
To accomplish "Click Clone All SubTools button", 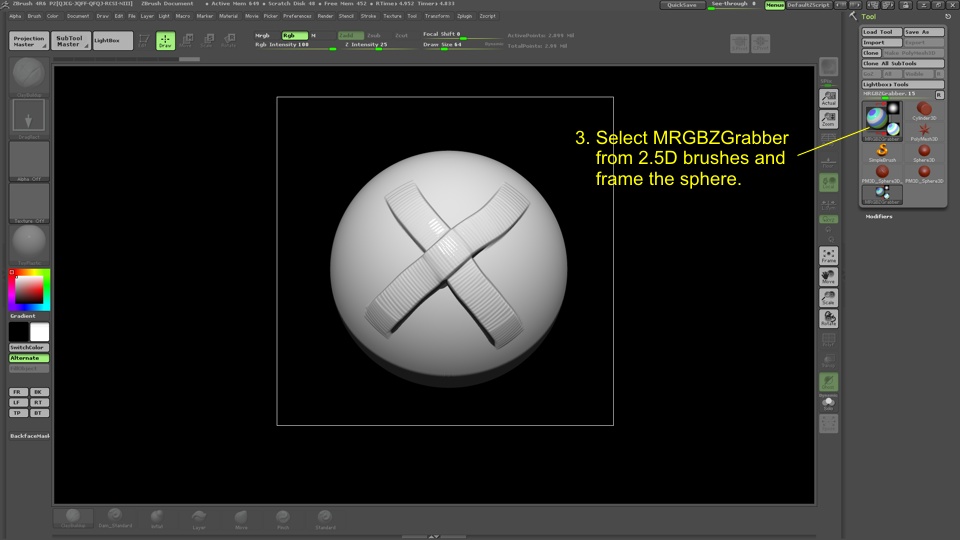I will (902, 64).
